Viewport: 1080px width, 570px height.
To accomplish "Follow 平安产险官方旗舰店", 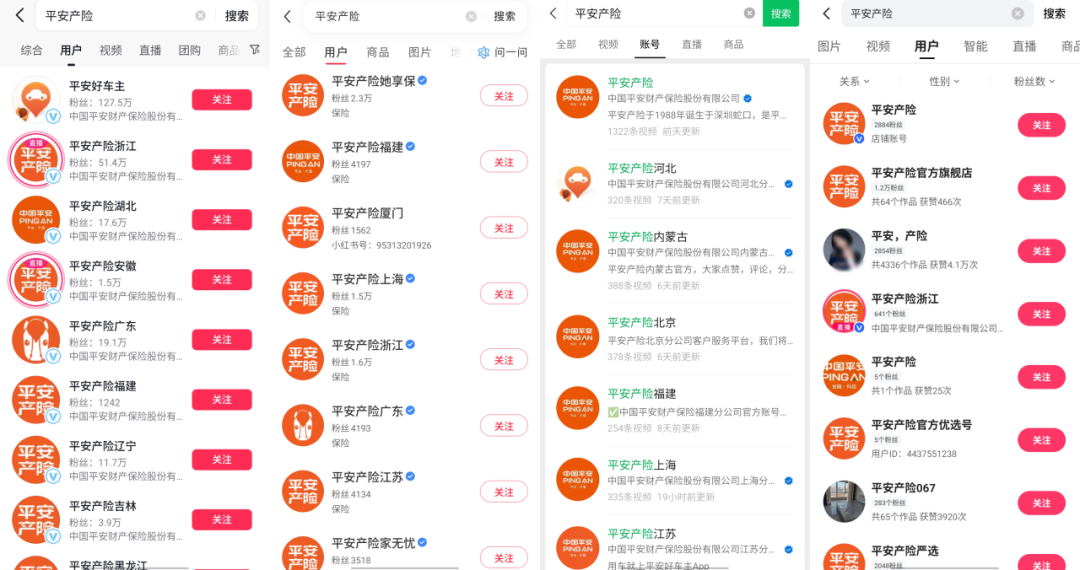I will coord(1041,188).
